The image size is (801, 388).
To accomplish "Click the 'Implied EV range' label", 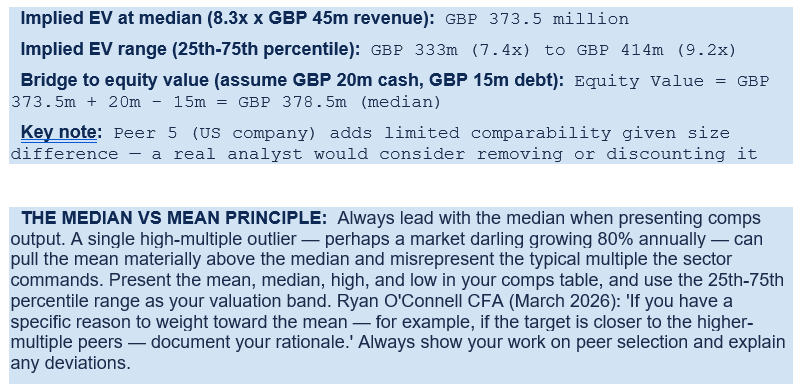I will (x=93, y=50).
